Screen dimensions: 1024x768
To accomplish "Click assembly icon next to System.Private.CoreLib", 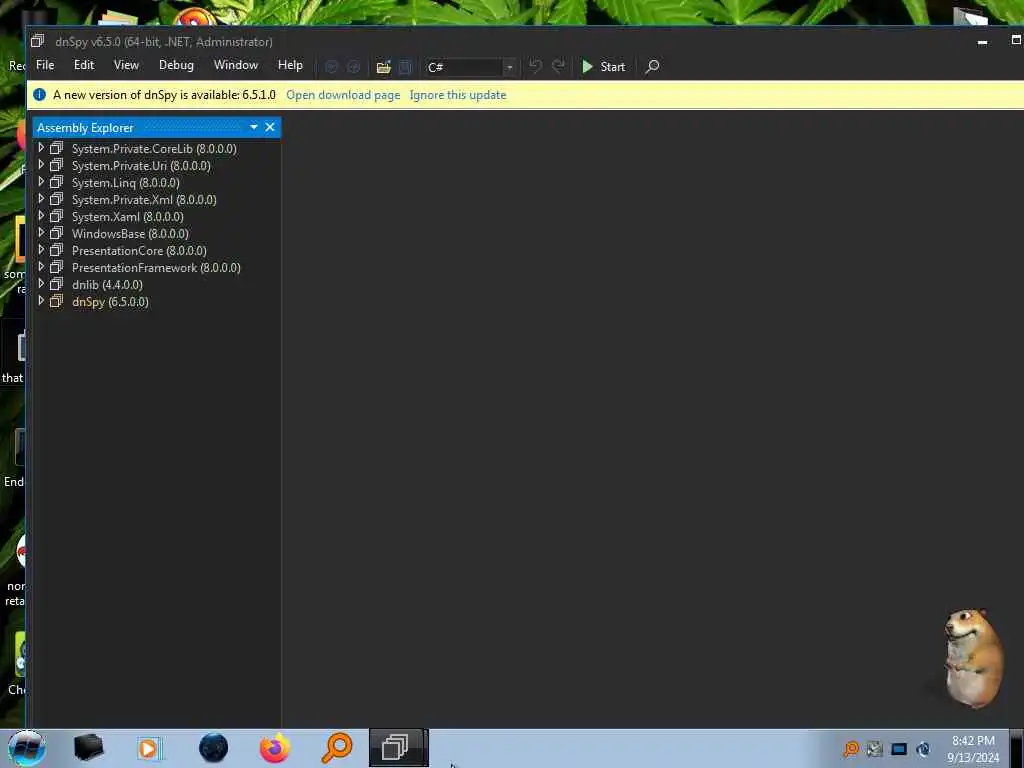I will point(57,148).
